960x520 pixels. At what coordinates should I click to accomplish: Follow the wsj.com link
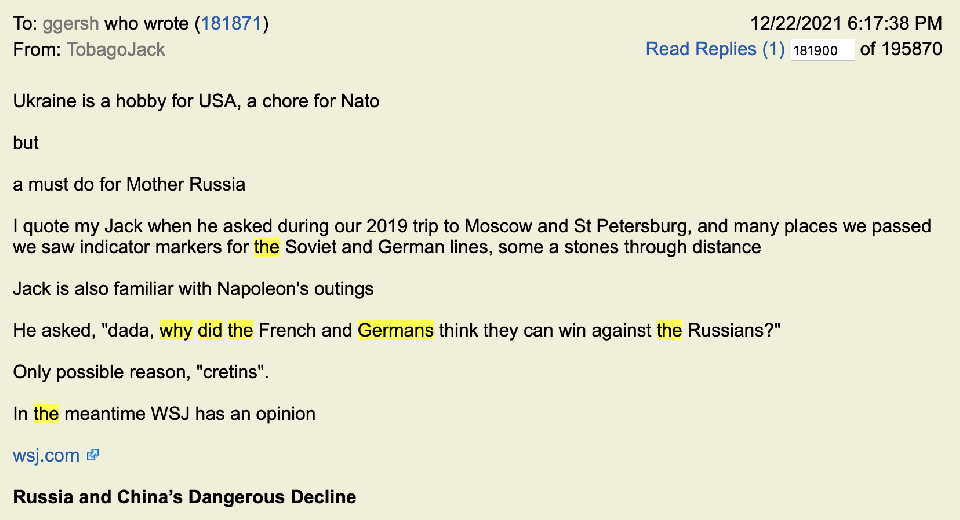(46, 455)
